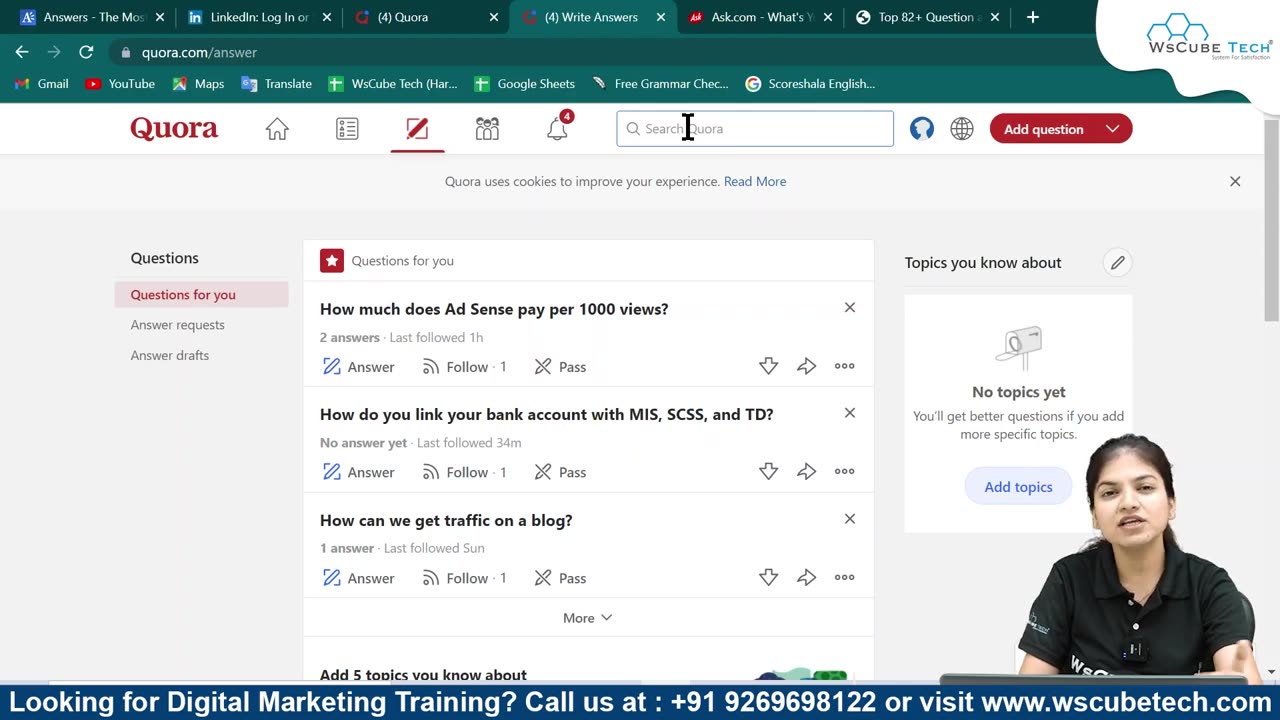Viewport: 1280px width, 720px height.
Task: Downvote the bank account MIS question
Action: [768, 471]
